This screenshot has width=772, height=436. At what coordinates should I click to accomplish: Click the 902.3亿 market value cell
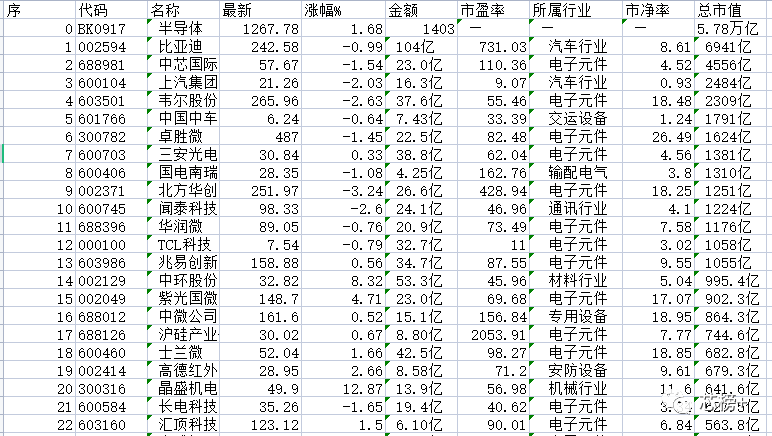733,299
